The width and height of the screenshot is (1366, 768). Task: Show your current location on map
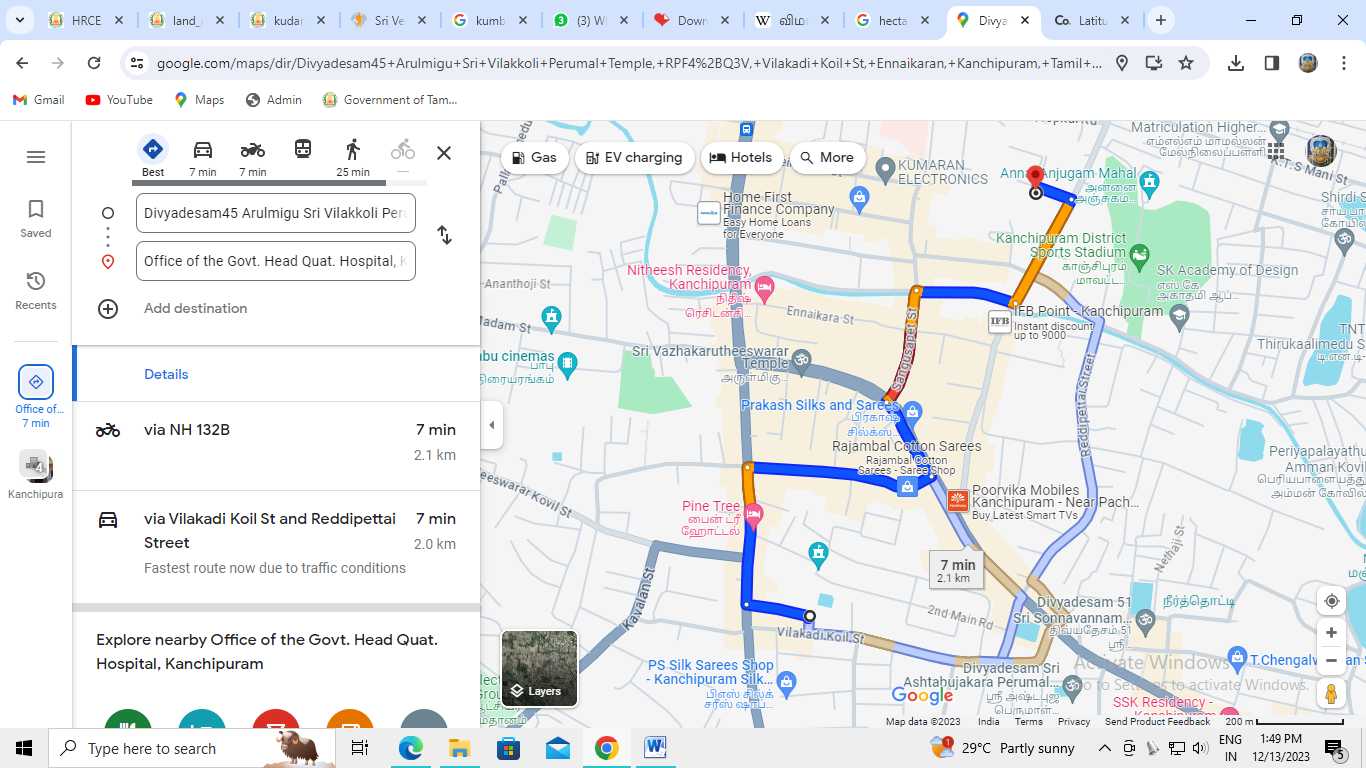[1331, 601]
